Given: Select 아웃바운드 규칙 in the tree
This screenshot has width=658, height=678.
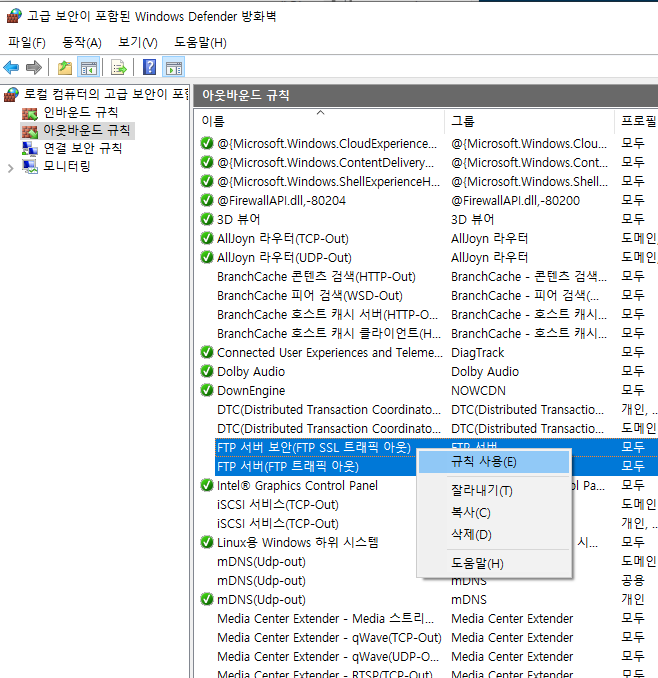Looking at the screenshot, I should tap(86, 130).
